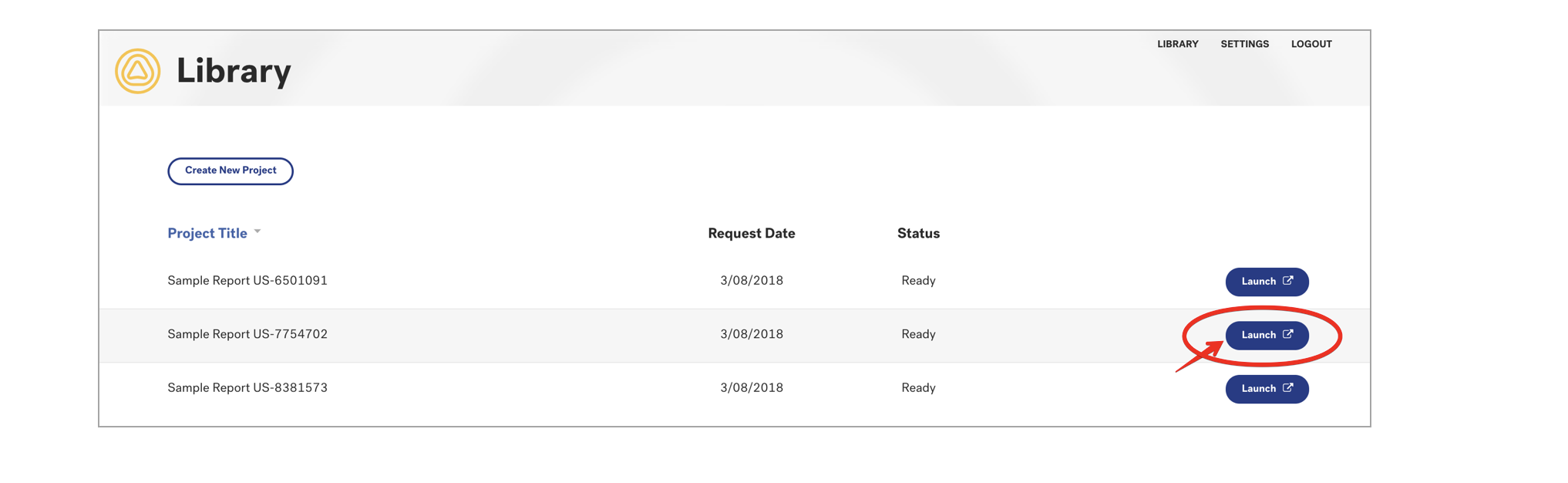Toggle Project Title sort arrow

[257, 231]
